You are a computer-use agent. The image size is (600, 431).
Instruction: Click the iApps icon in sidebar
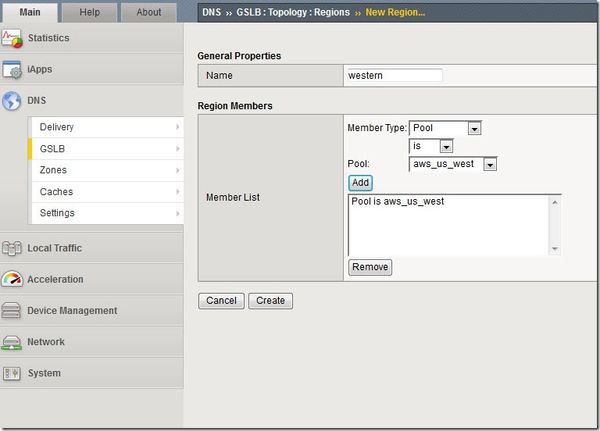click(12, 70)
